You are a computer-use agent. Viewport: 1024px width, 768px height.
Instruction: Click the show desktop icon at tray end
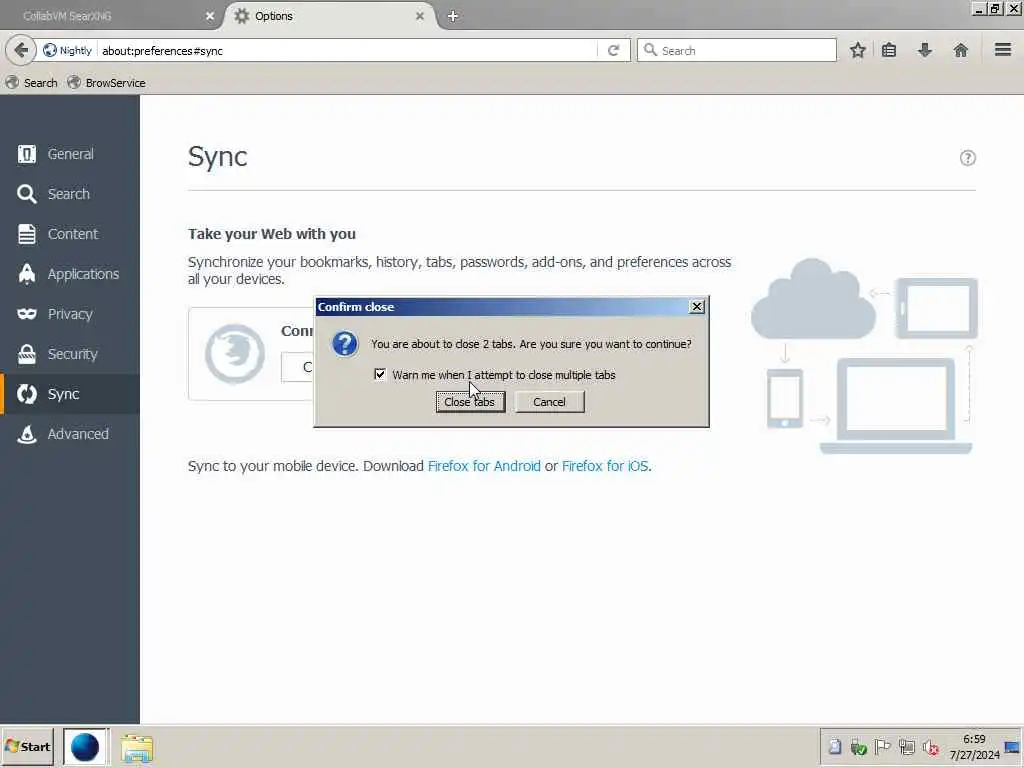pos(1012,748)
